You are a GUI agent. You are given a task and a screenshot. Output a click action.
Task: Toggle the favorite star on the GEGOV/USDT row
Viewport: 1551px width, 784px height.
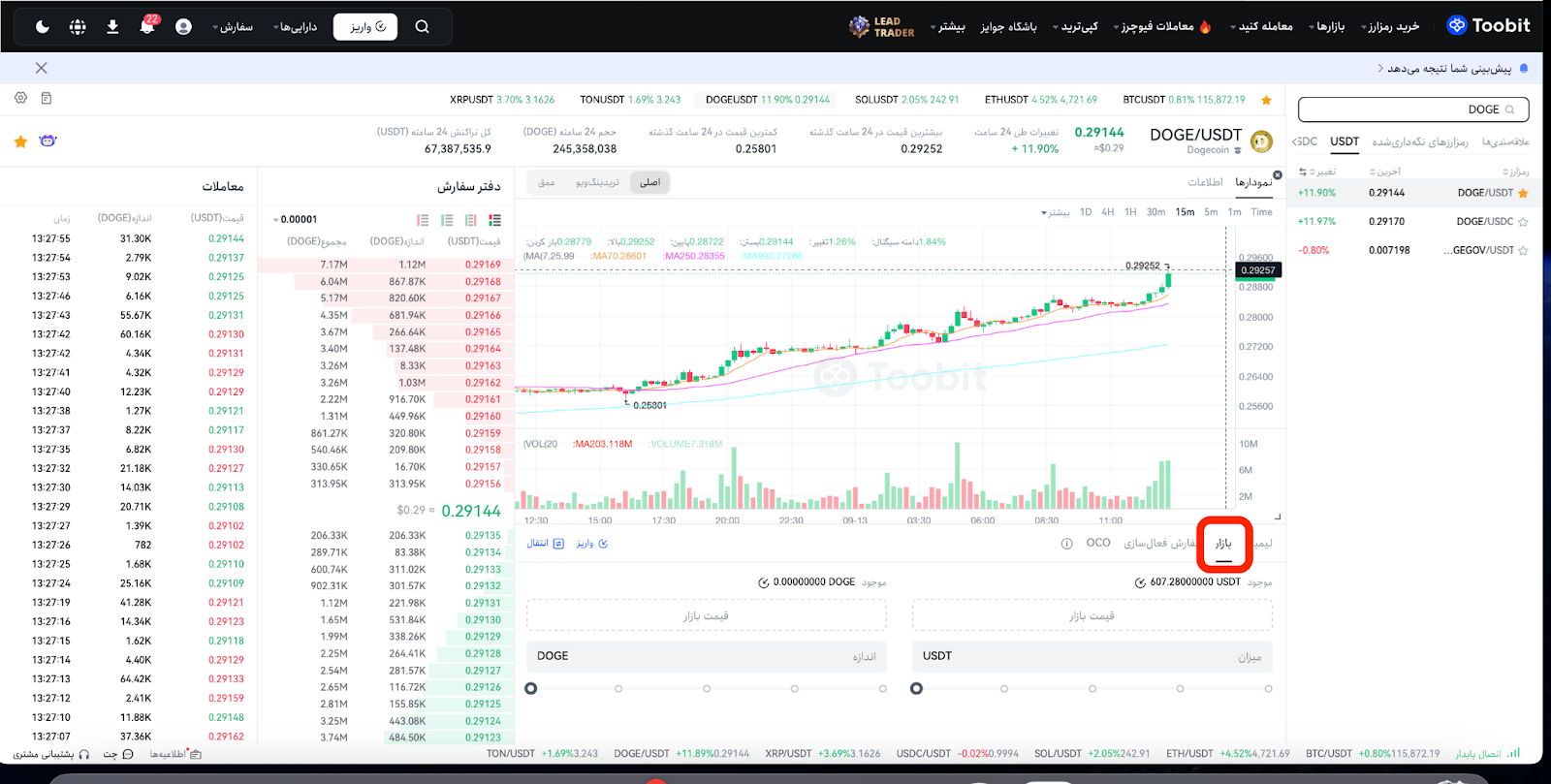(x=1523, y=251)
